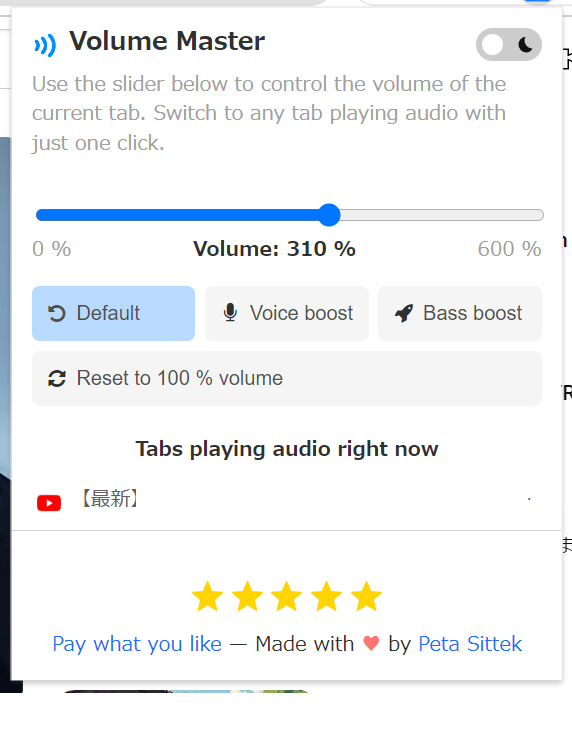
Task: Click the microphone icon
Action: coord(230,313)
